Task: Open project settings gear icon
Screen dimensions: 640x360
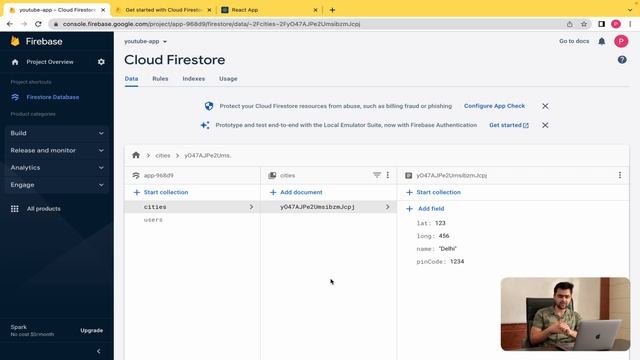Action: click(101, 62)
